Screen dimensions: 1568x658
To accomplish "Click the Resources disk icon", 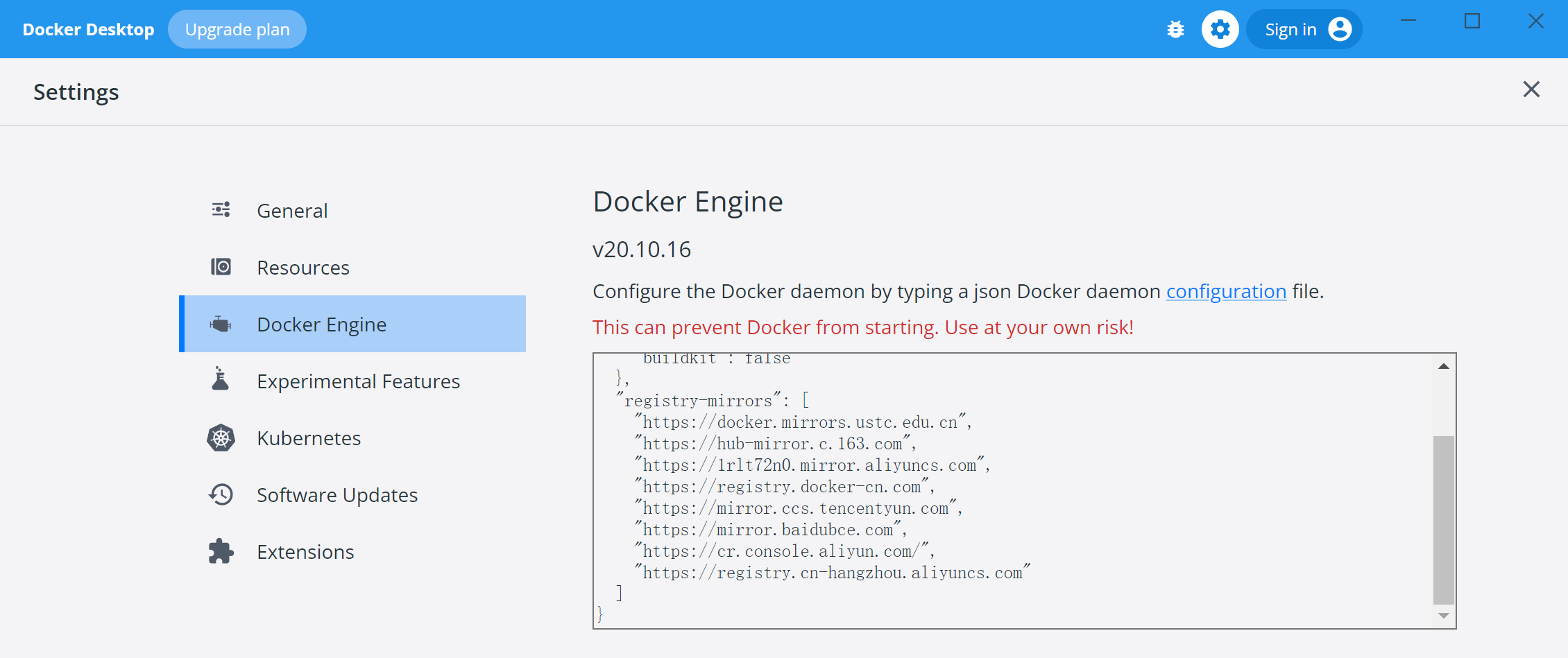I will tap(221, 267).
